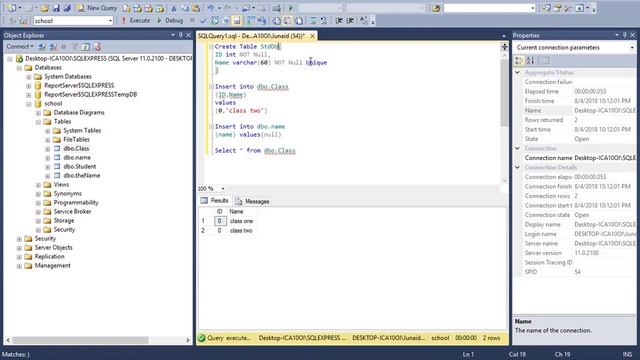Select dbo.theName table in the tree
This screenshot has height=360, width=640.
pyautogui.click(x=82, y=176)
